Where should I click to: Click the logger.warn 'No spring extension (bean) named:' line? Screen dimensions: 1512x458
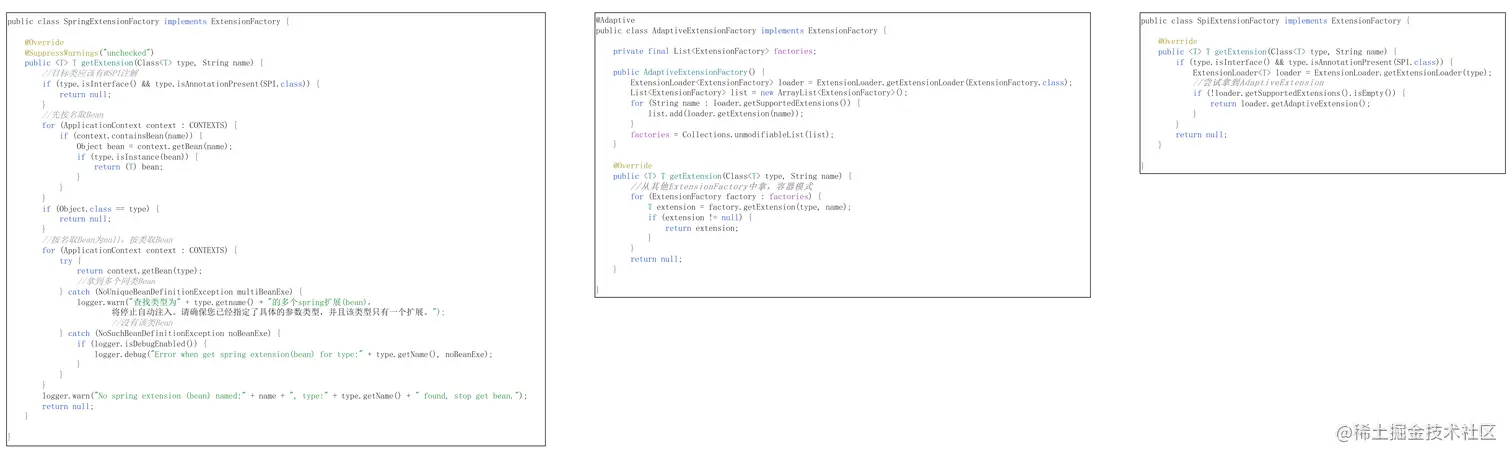pos(285,396)
